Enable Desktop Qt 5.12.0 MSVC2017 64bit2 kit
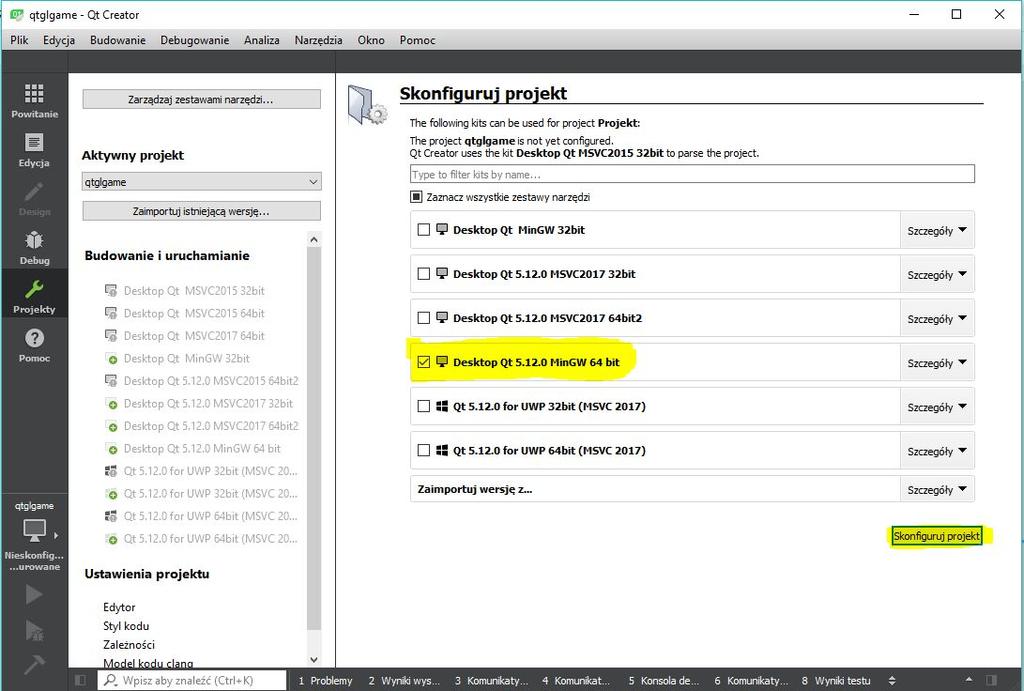The height and width of the screenshot is (691, 1024). pos(424,318)
